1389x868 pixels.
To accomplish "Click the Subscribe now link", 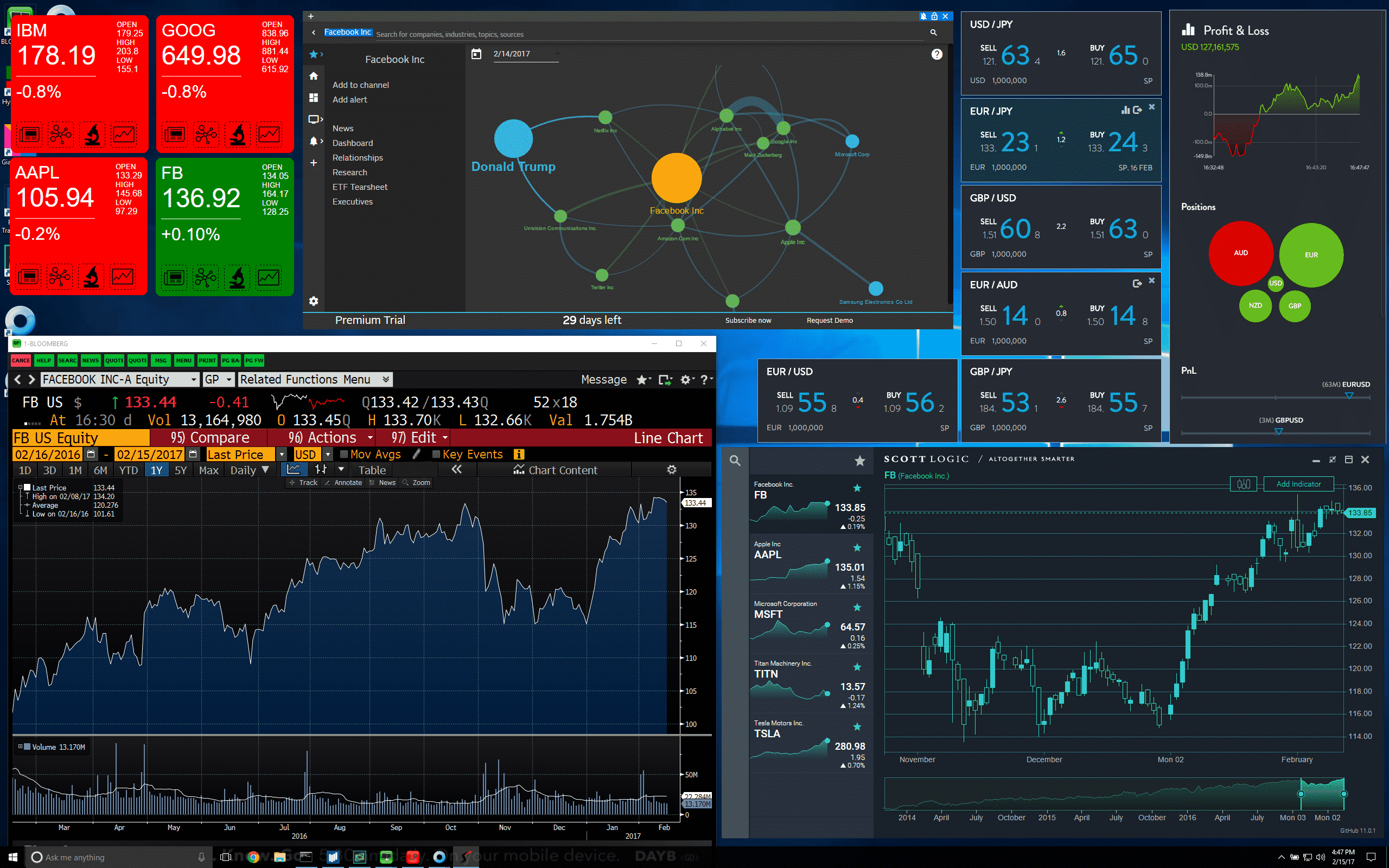I will point(748,320).
